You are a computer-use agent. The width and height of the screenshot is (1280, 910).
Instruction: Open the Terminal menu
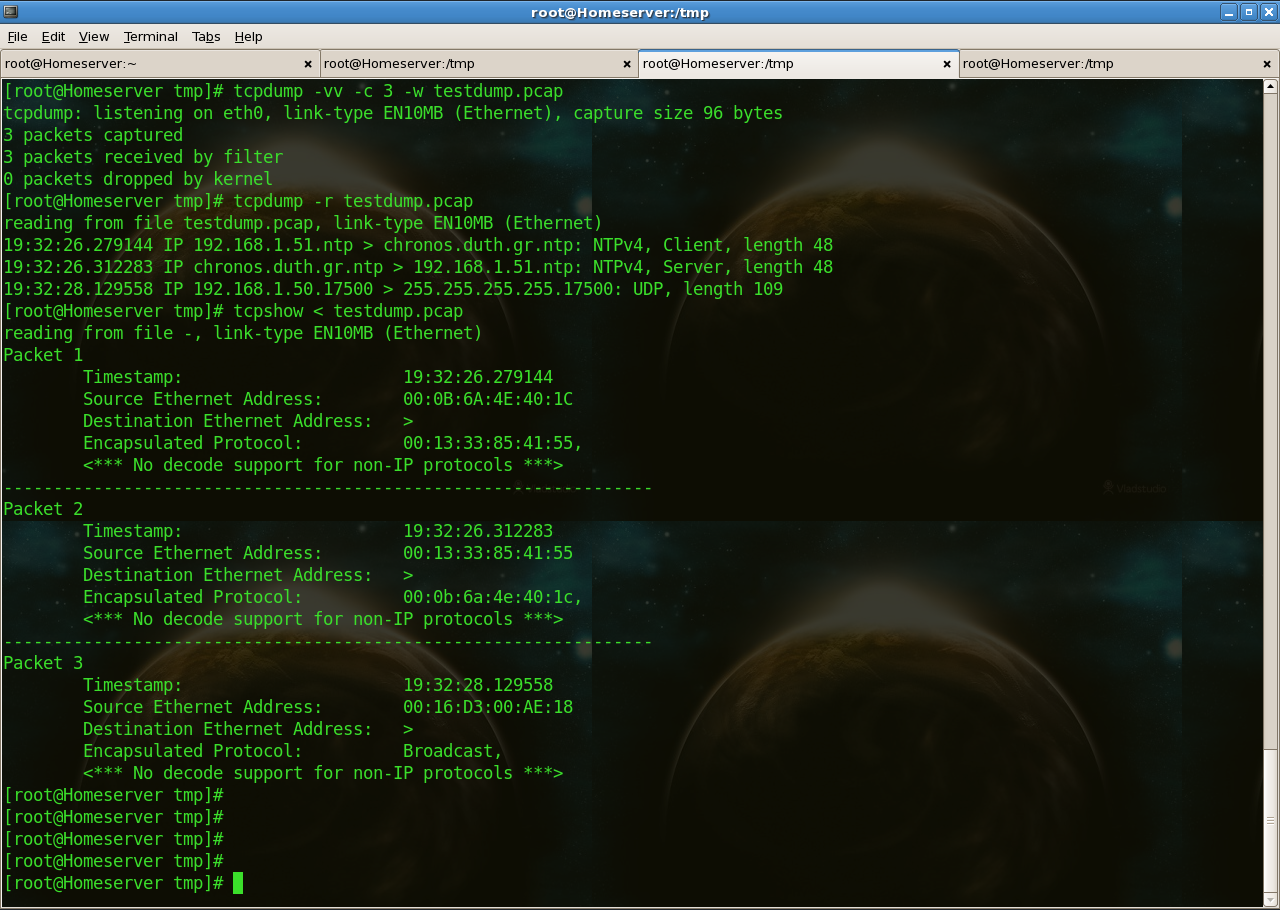(151, 36)
